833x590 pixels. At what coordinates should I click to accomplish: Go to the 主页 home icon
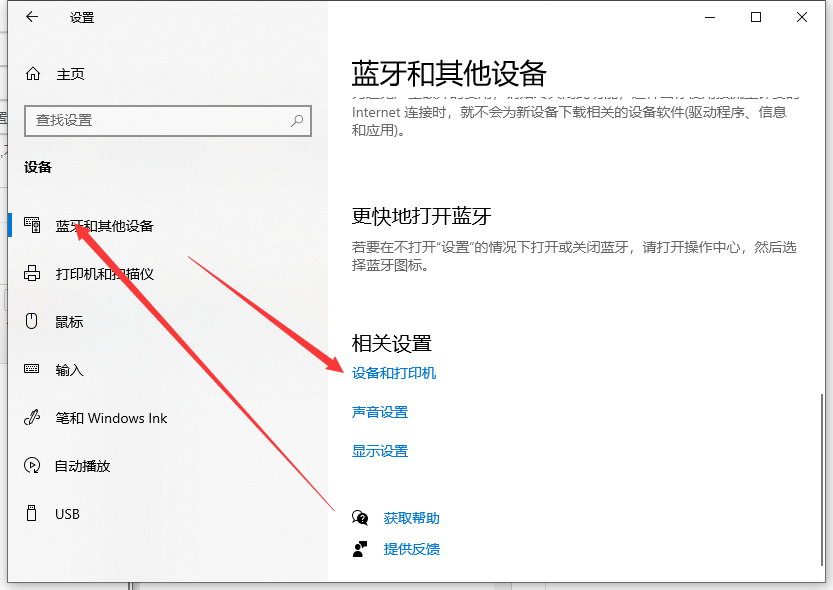33,74
